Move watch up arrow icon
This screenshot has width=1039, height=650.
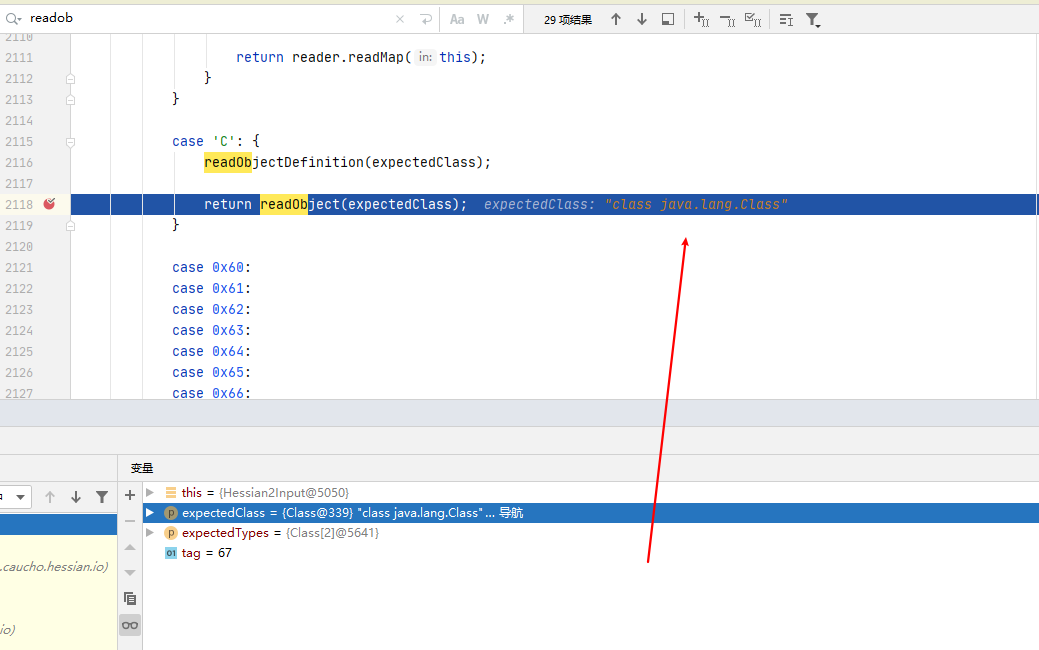click(x=130, y=547)
